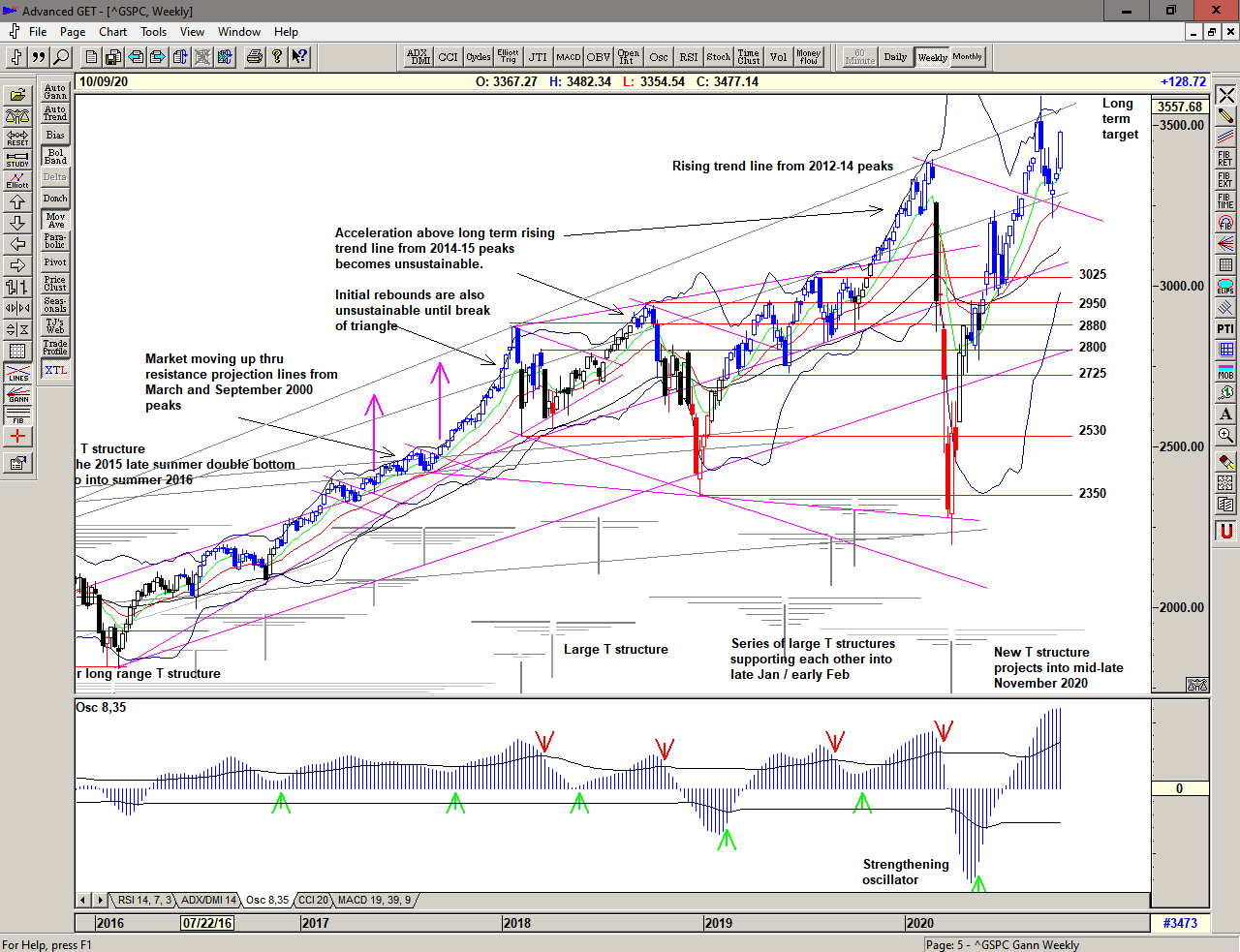Image resolution: width=1240 pixels, height=952 pixels.
Task: Click the RESET button in left toolbar
Action: [x=17, y=138]
